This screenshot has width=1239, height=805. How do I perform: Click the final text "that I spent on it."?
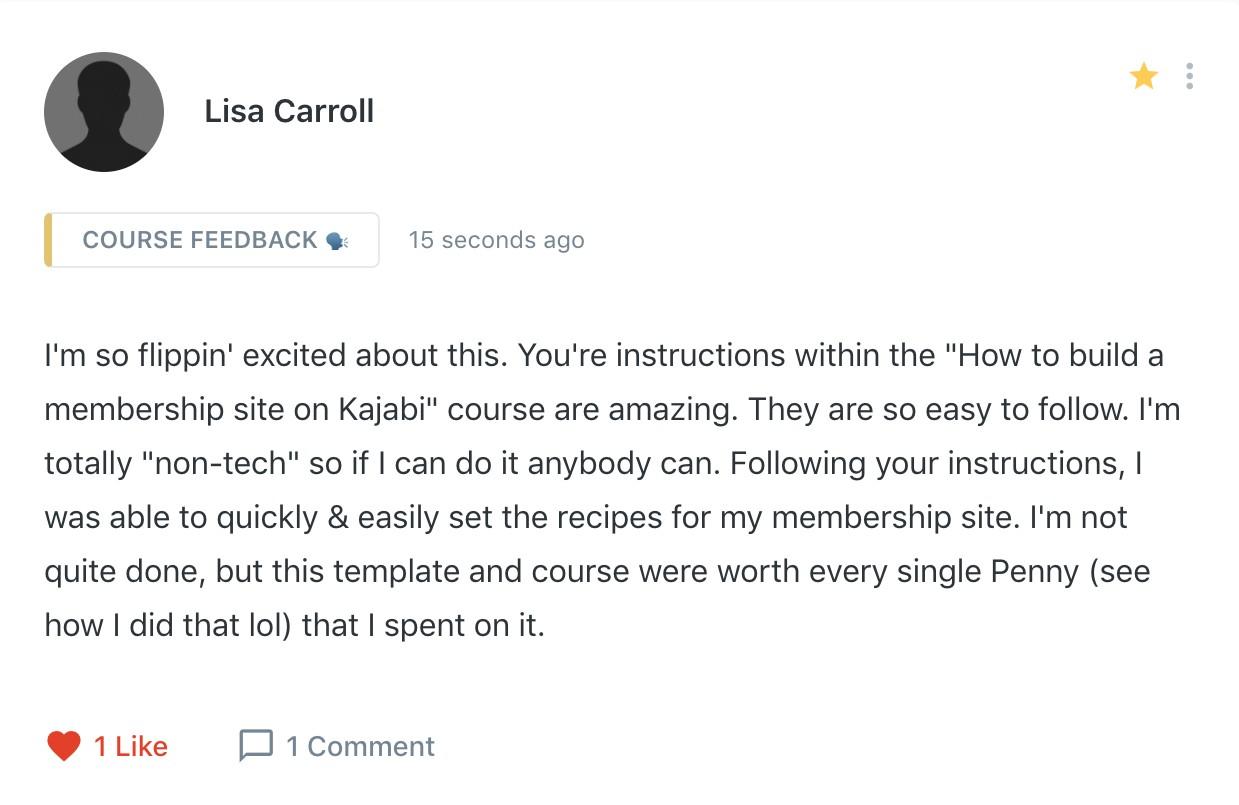(x=423, y=626)
